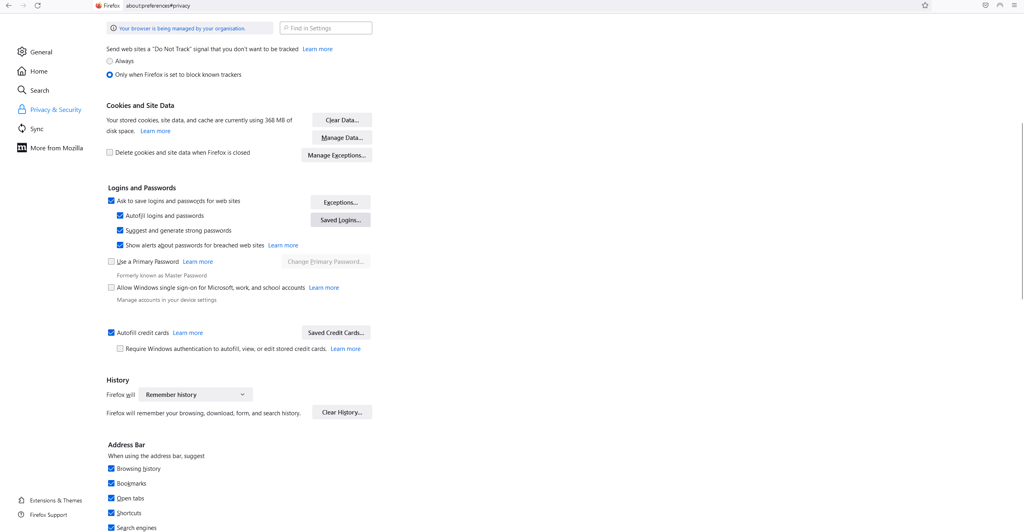Image resolution: width=1024 pixels, height=532 pixels.
Task: Click the Clear History button
Action: click(x=342, y=413)
